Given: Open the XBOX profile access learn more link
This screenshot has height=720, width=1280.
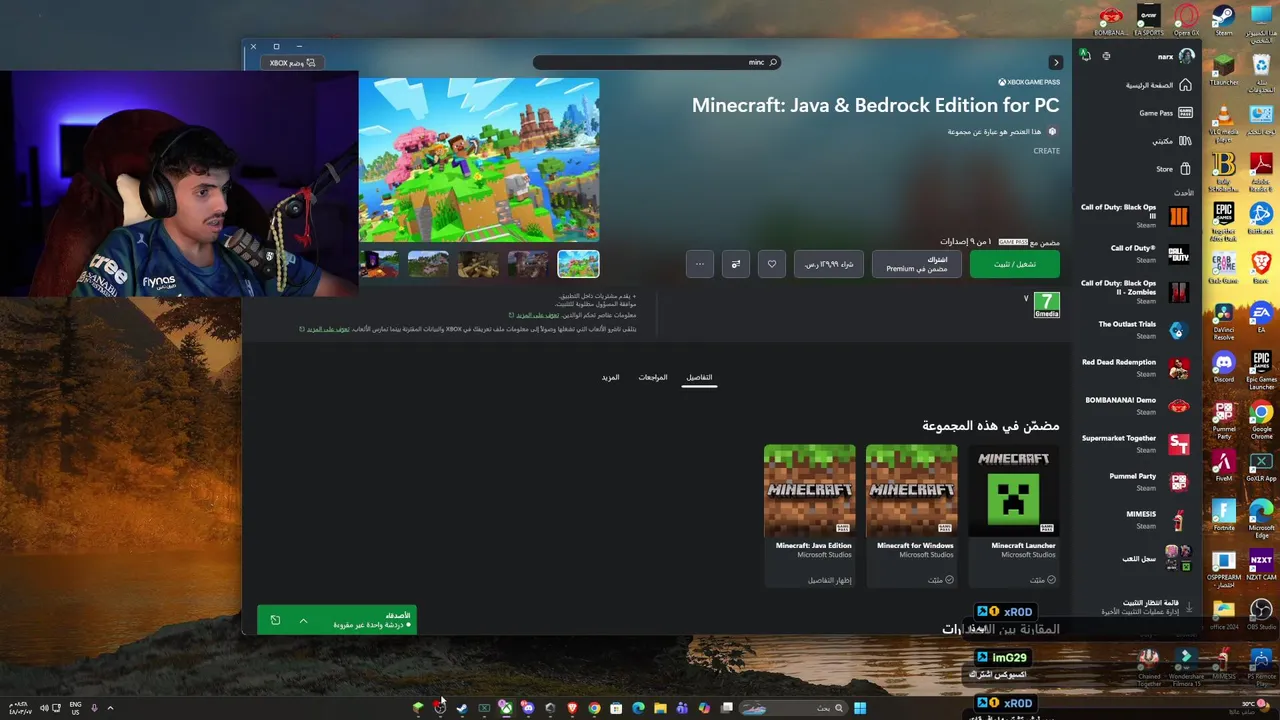Looking at the screenshot, I should (328, 329).
